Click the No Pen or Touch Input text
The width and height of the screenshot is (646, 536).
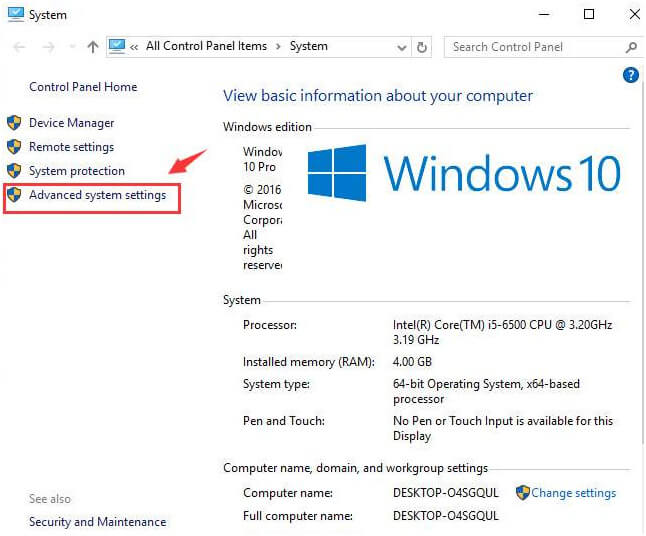503,428
